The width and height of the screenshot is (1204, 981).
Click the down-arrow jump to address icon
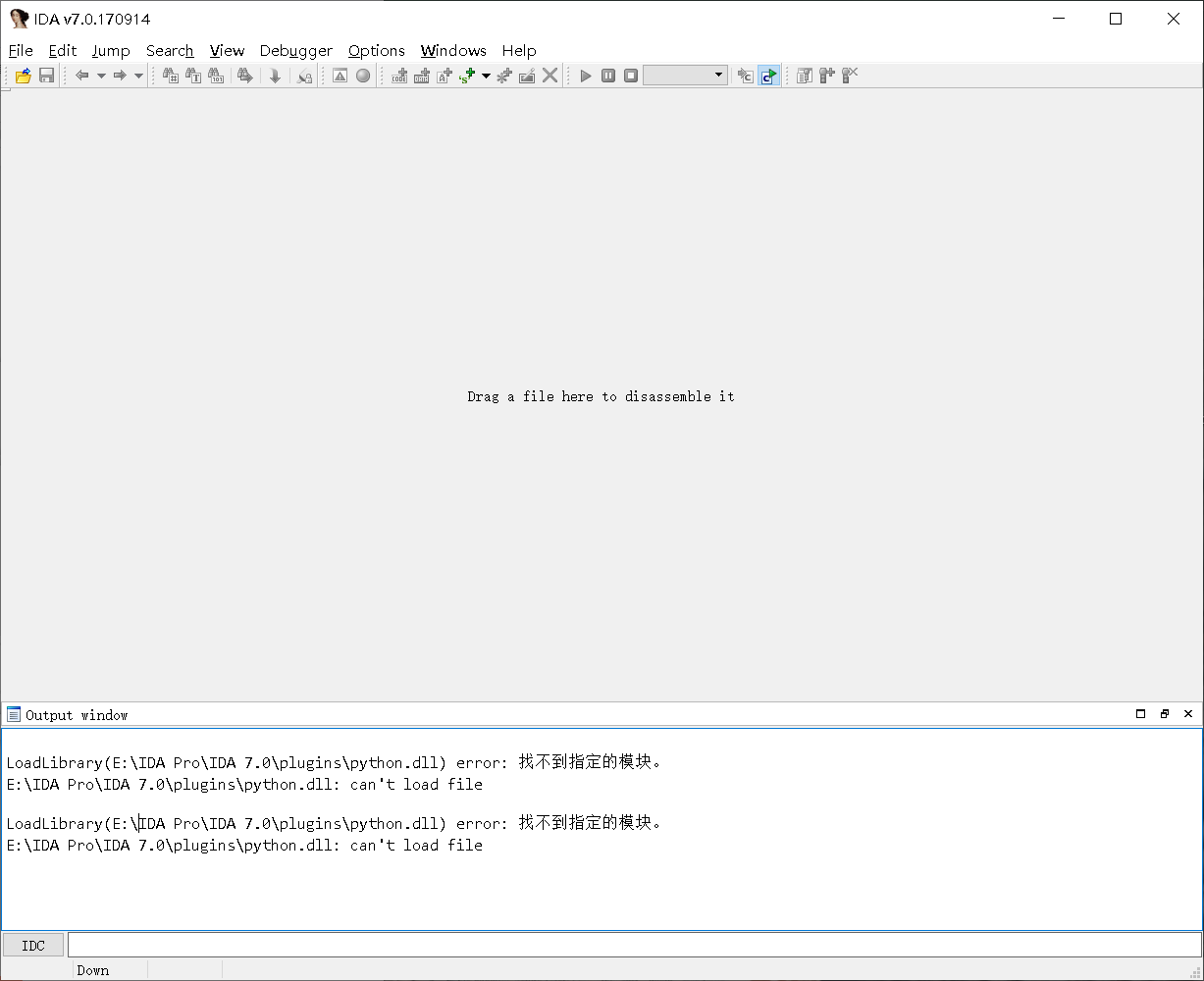pos(275,76)
